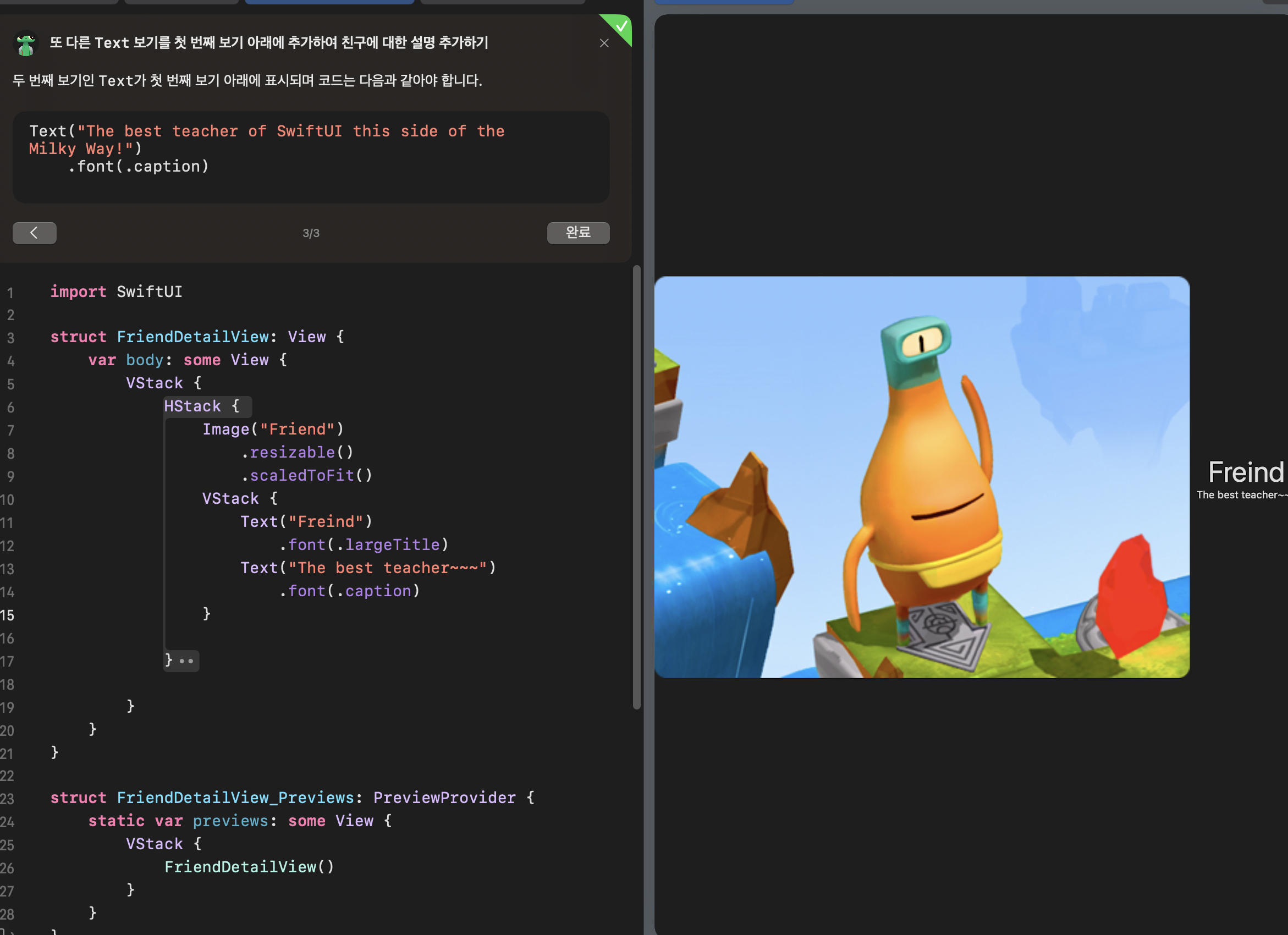Go back to previous tutorial step
The image size is (1288, 935).
coord(35,233)
